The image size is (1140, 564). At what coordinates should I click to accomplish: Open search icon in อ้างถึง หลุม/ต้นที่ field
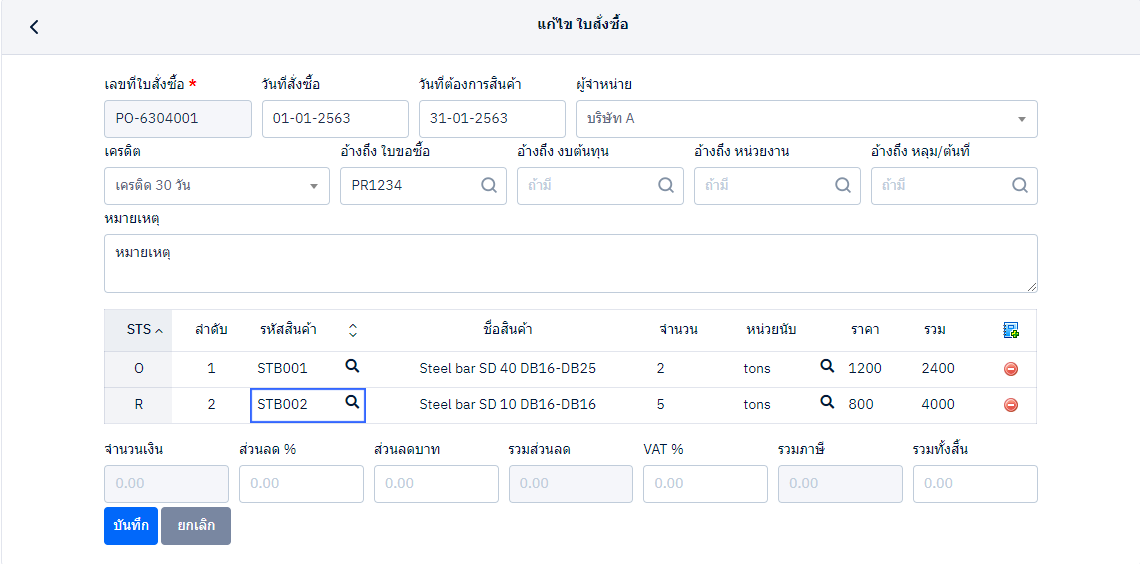point(1020,185)
